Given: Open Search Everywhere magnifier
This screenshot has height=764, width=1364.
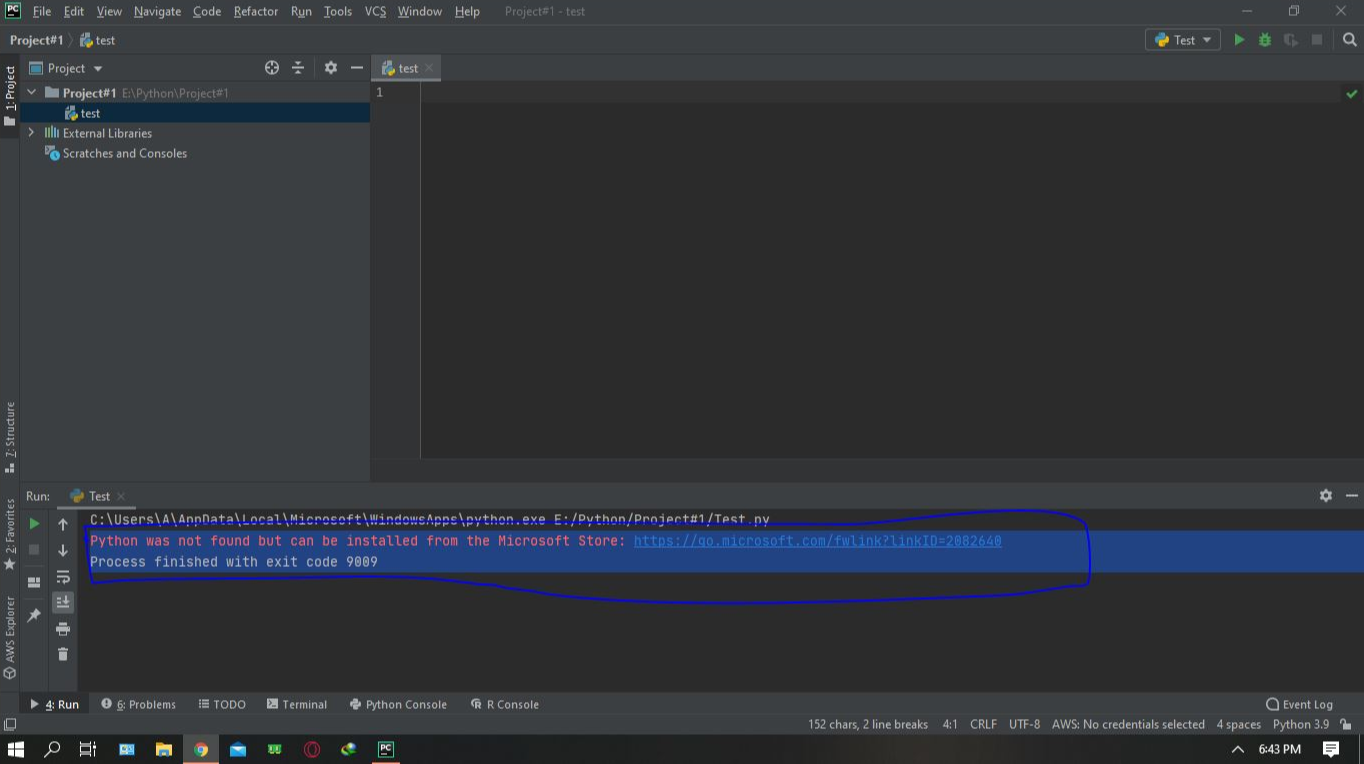Looking at the screenshot, I should [1349, 40].
